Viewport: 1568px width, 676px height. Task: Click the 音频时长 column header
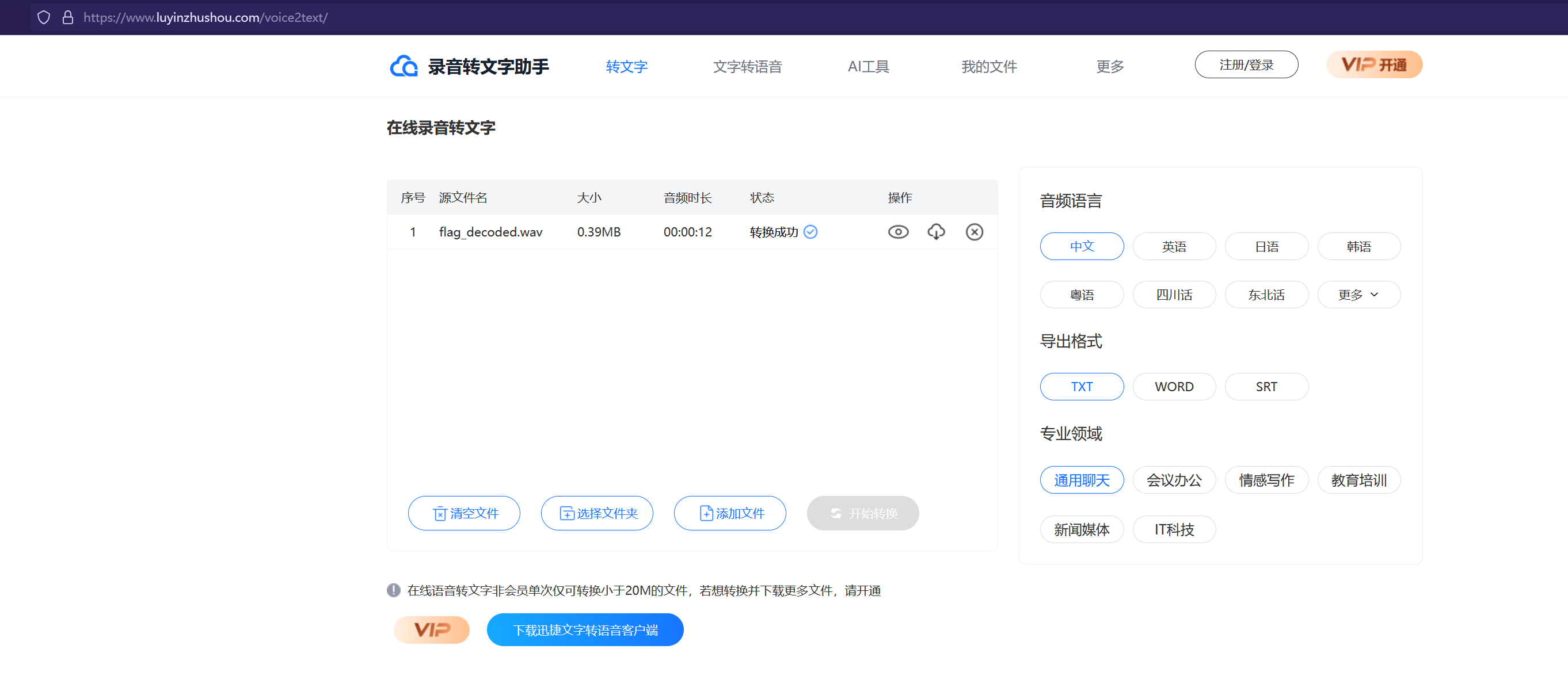pos(687,197)
